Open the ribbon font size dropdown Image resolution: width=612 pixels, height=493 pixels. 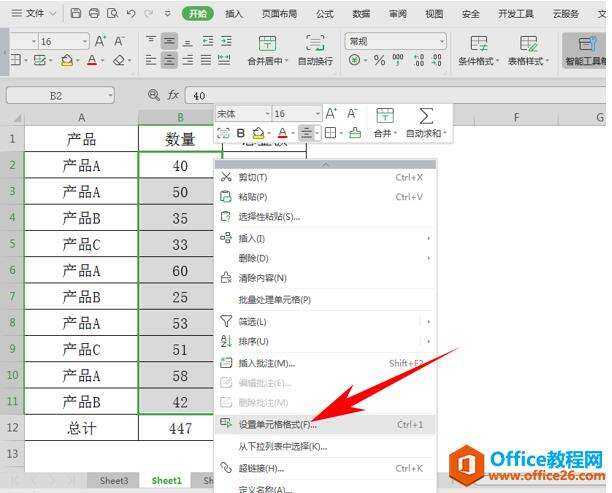(x=85, y=41)
